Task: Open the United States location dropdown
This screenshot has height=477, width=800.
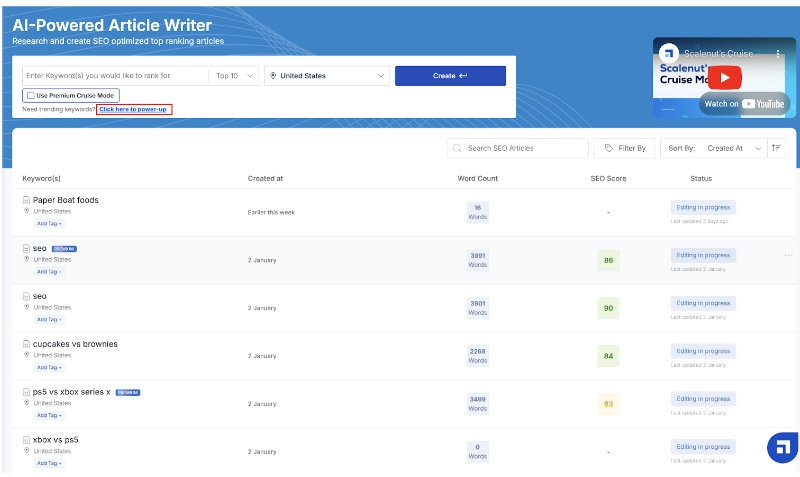Action: click(x=327, y=76)
